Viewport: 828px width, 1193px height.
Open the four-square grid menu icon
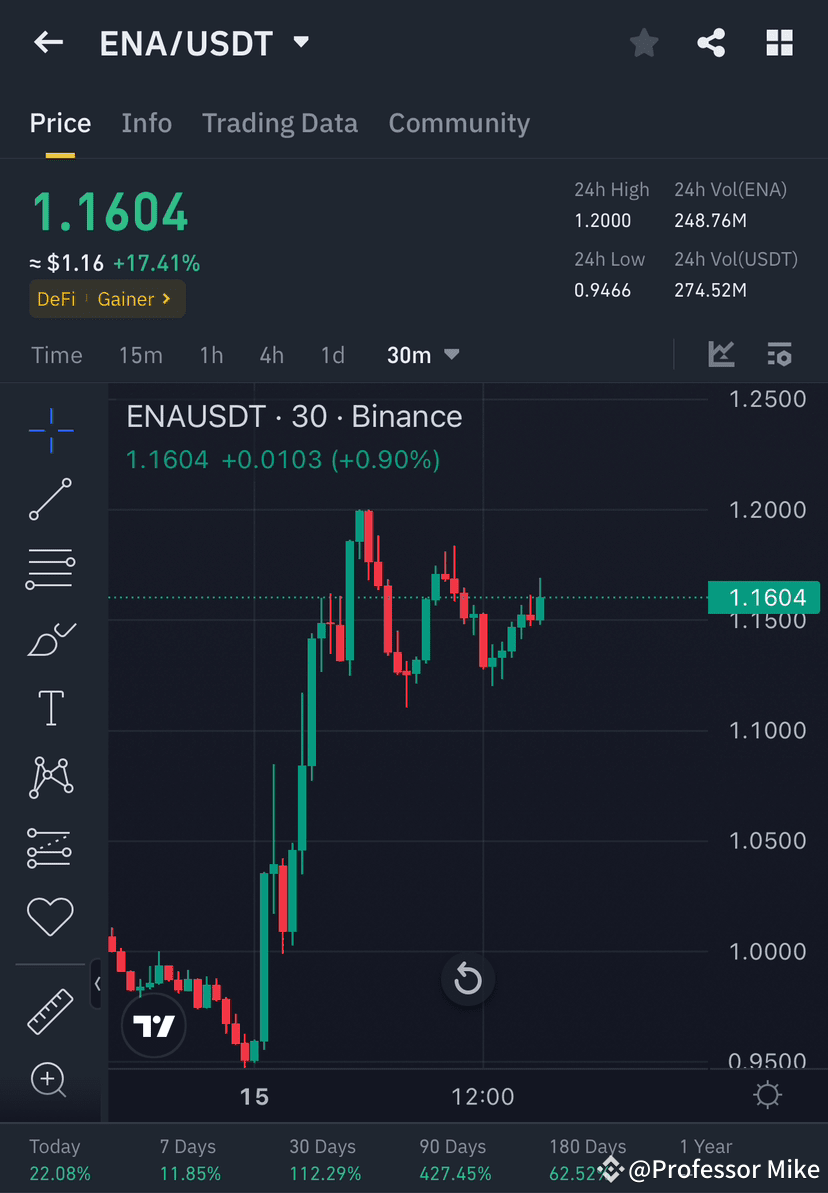779,43
